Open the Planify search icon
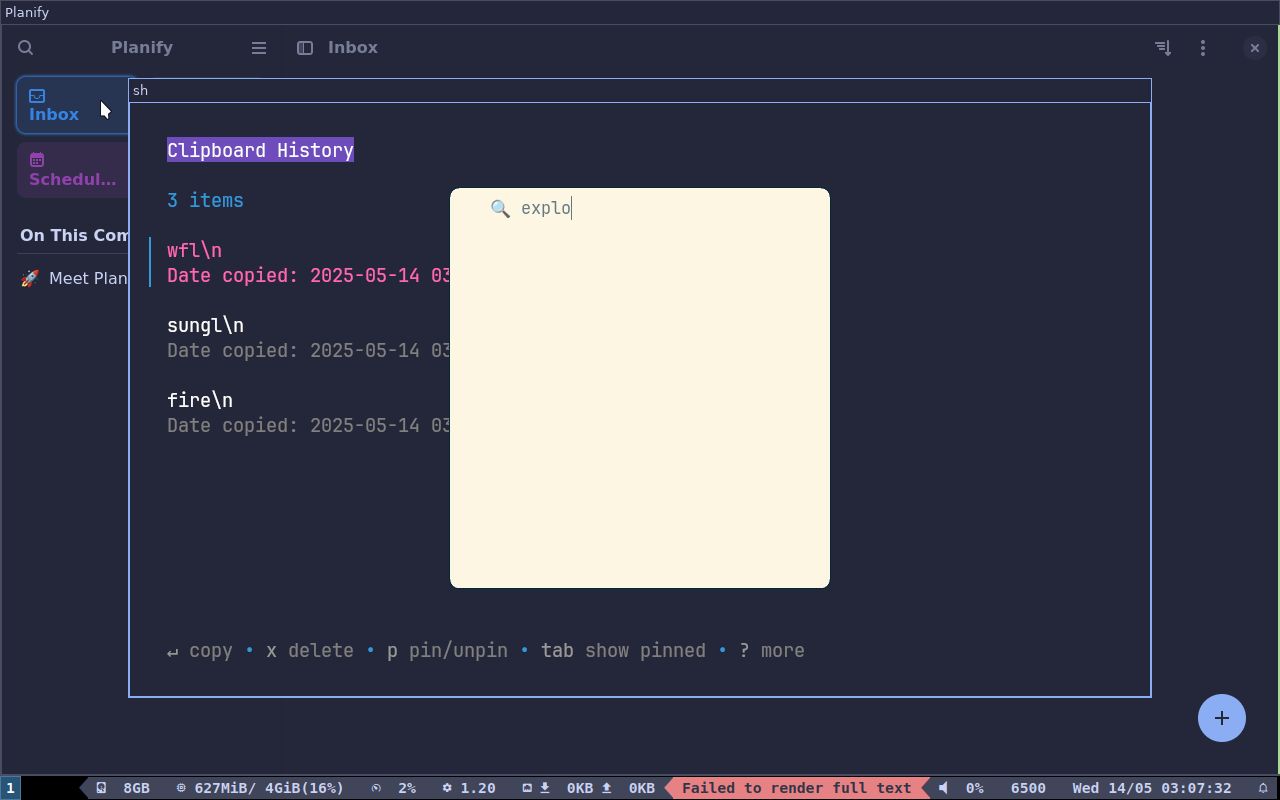This screenshot has width=1280, height=800. (26, 48)
